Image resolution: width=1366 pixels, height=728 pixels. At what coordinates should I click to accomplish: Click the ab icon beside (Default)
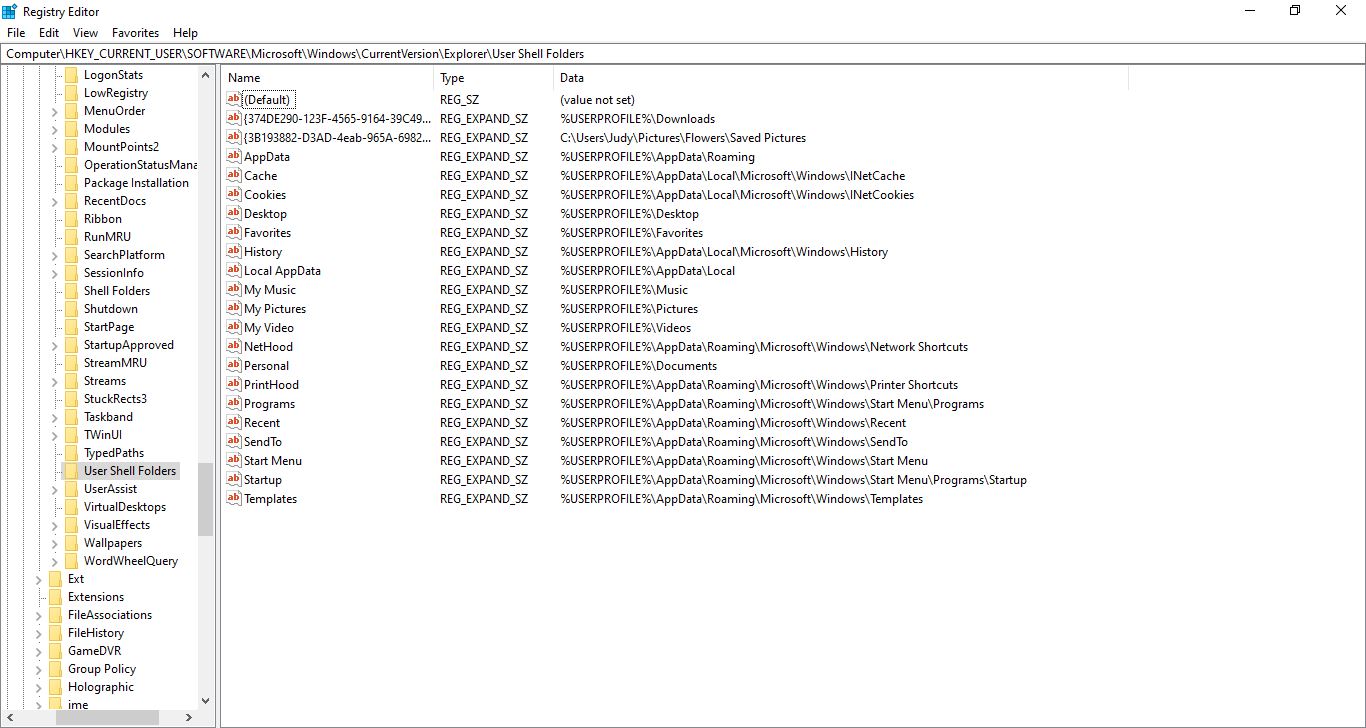tap(233, 99)
